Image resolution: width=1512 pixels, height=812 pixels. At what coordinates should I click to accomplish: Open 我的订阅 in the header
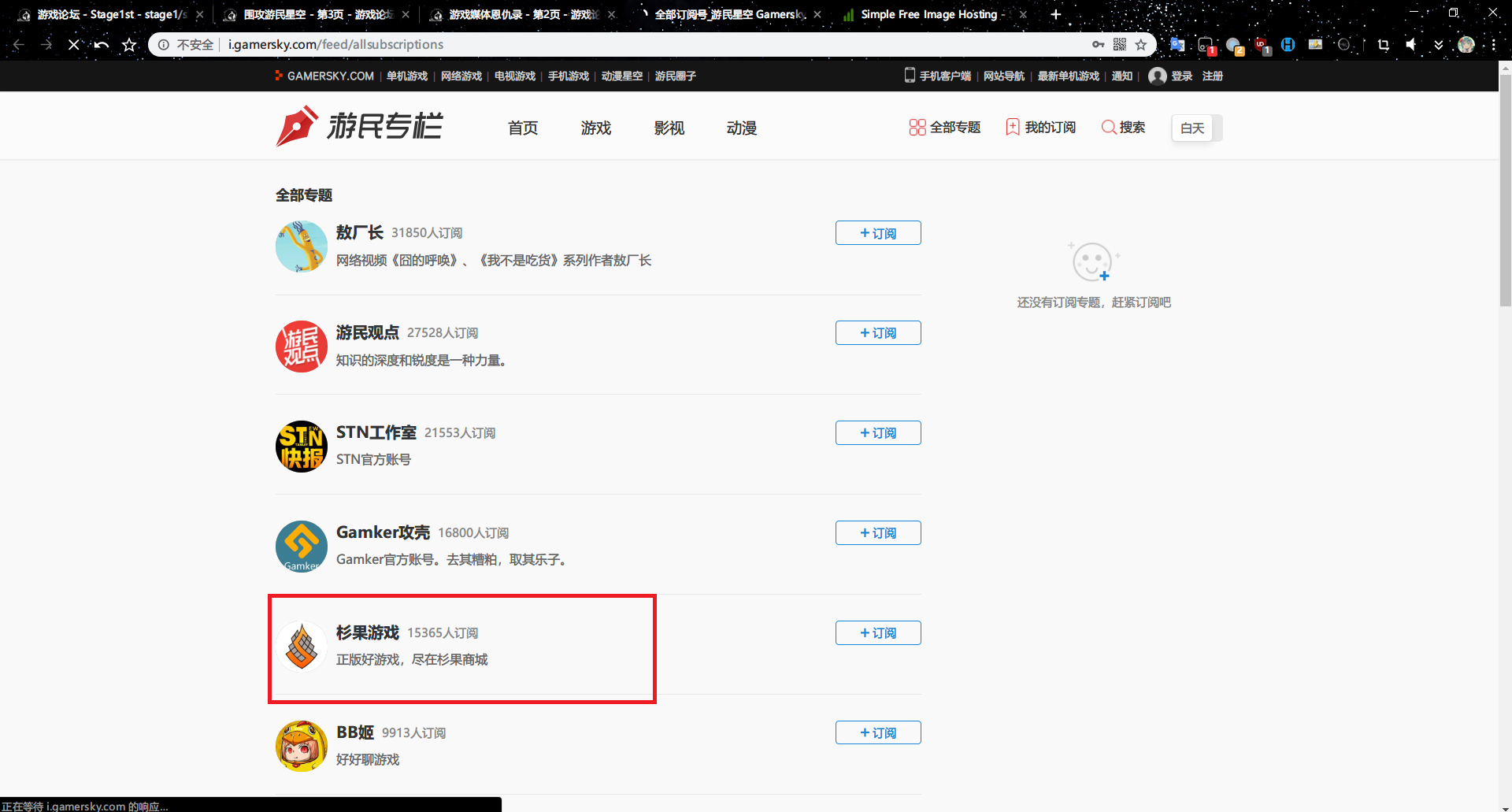pos(1041,128)
